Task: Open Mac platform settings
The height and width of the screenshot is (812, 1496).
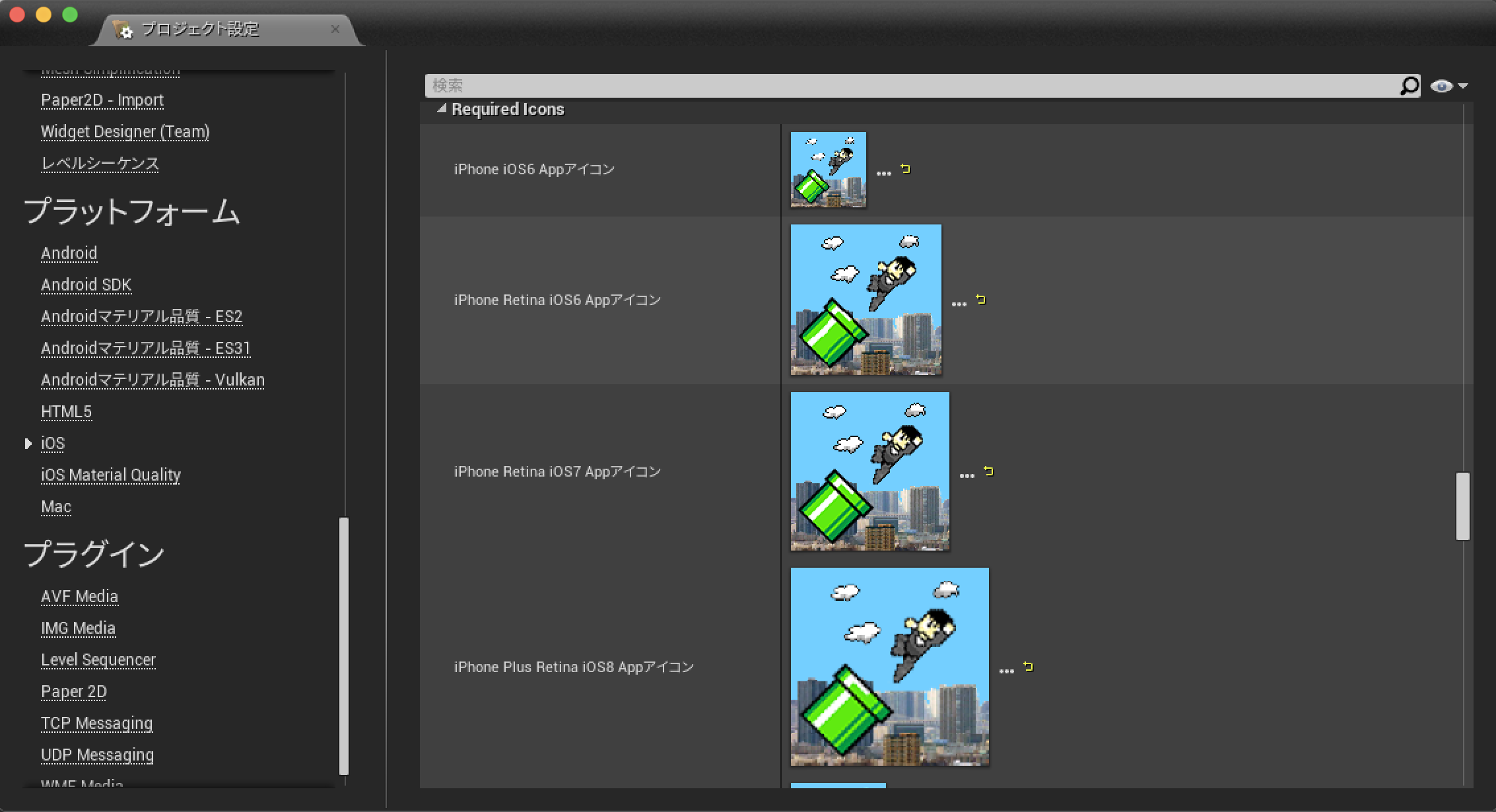Action: 56,507
